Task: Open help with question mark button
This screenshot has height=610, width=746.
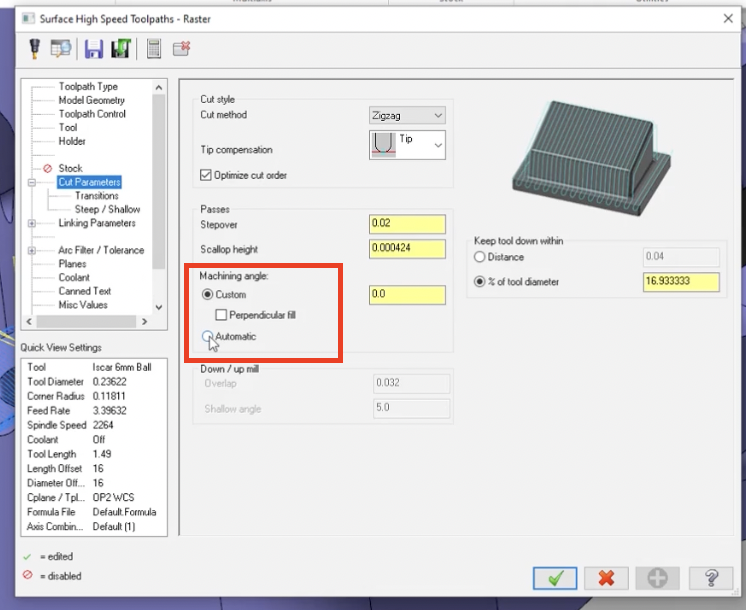Action: (x=711, y=578)
